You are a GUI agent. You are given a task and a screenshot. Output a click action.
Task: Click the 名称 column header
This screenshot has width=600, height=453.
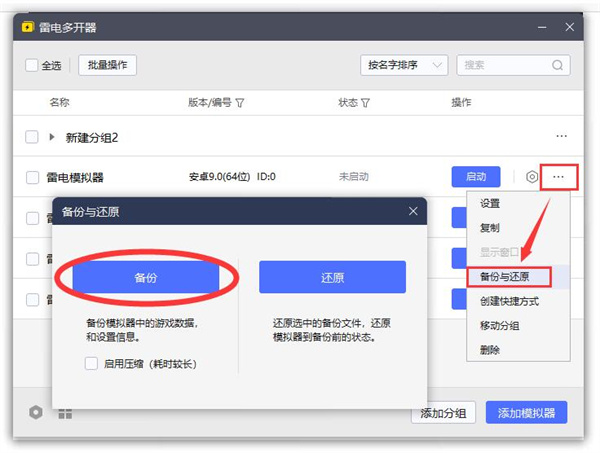pyautogui.click(x=59, y=103)
